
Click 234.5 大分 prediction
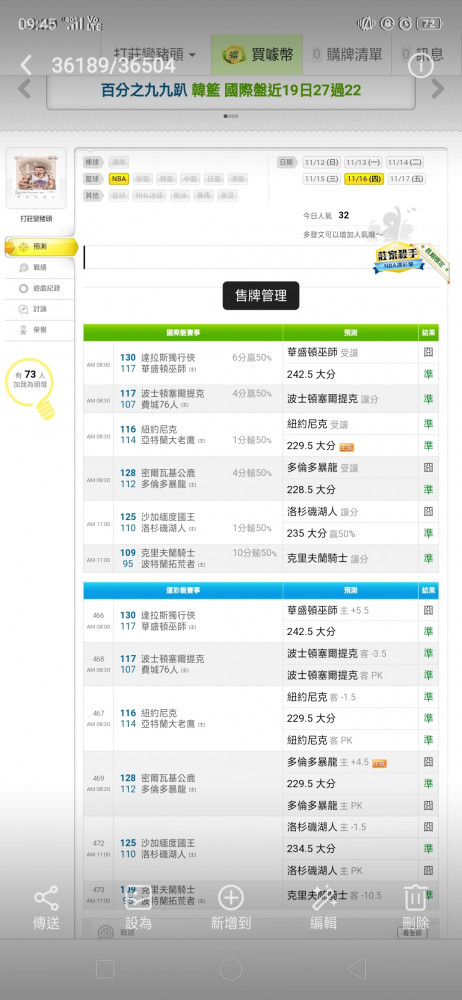311,849
